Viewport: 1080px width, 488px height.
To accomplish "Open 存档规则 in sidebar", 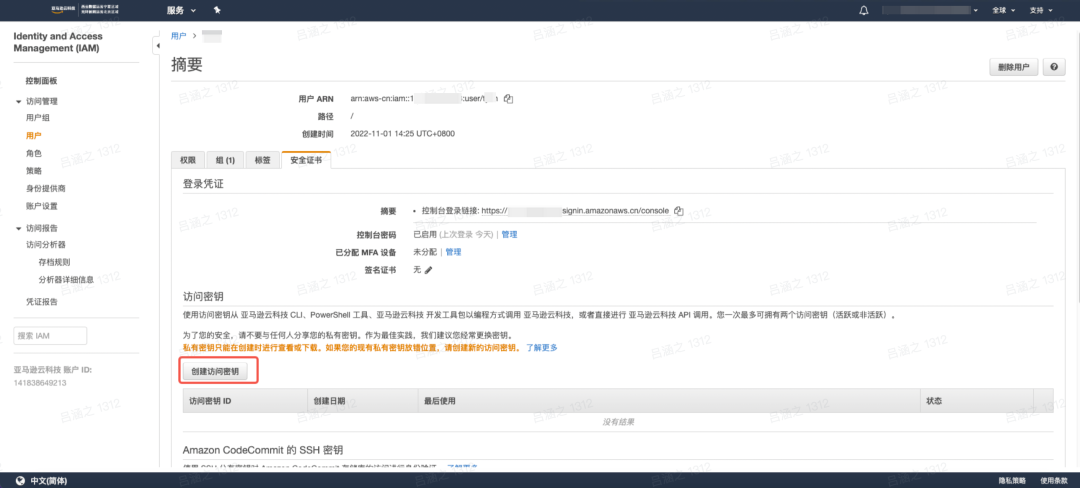I will pyautogui.click(x=54, y=262).
